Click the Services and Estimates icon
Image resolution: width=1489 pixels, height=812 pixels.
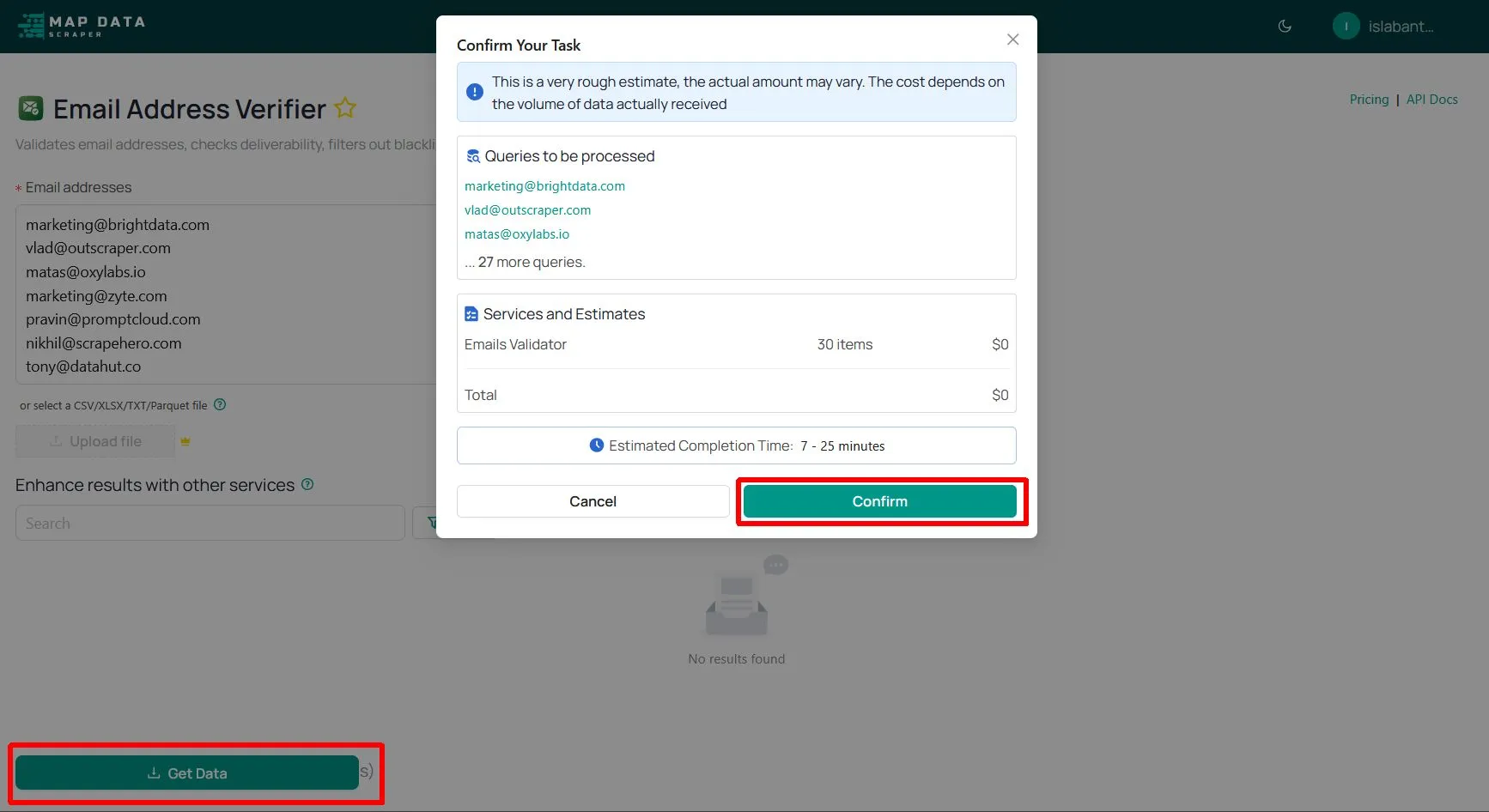[x=471, y=314]
